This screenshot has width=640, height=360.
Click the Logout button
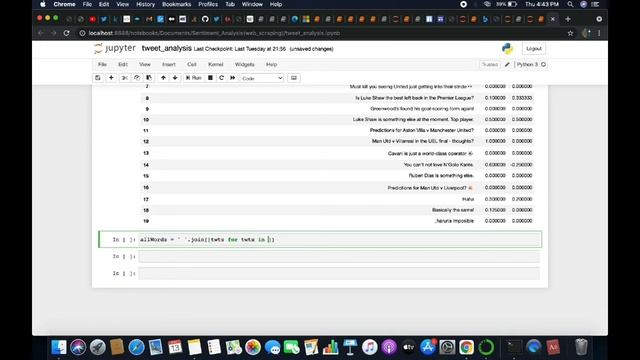click(x=534, y=49)
